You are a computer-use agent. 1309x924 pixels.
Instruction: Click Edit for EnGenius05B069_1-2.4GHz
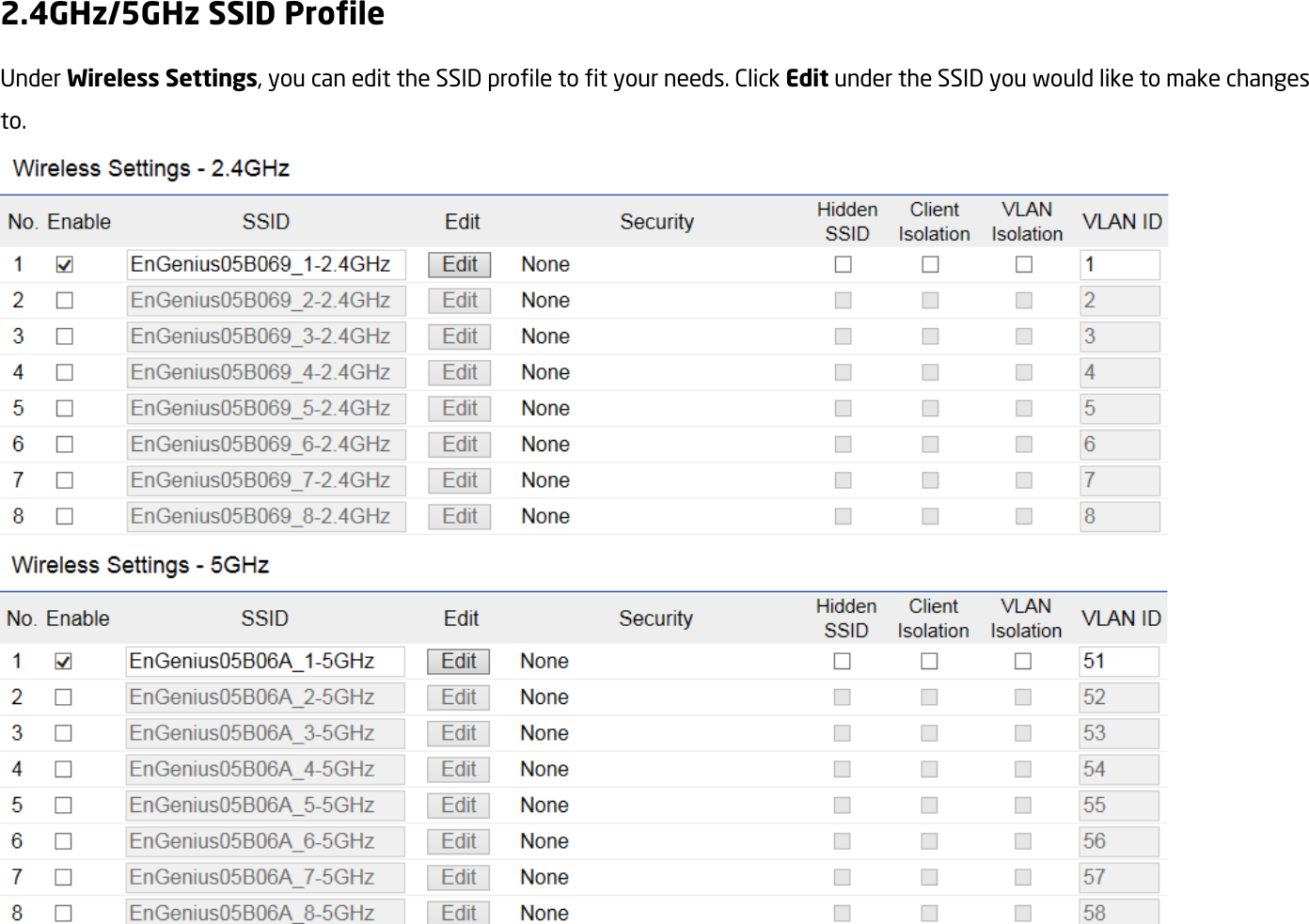460,265
